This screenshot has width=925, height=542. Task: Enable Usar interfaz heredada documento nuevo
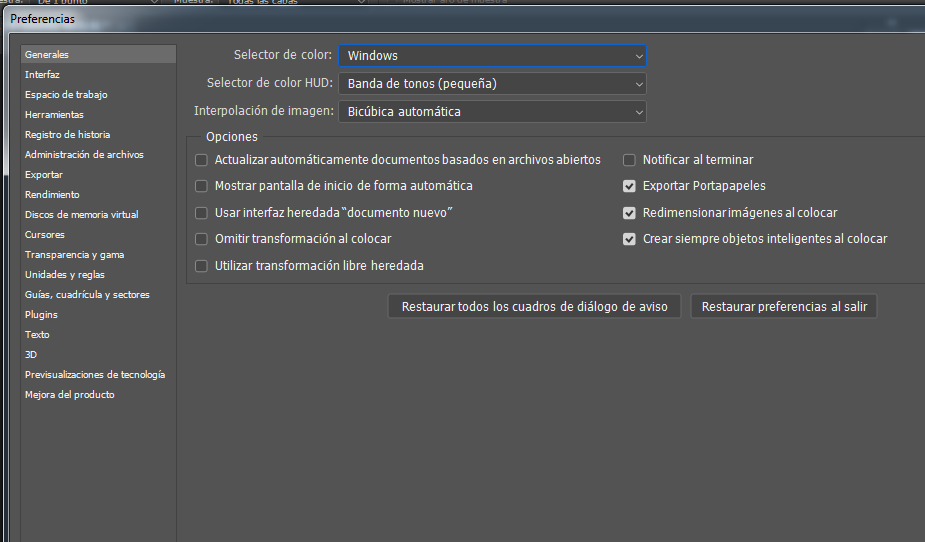(201, 213)
